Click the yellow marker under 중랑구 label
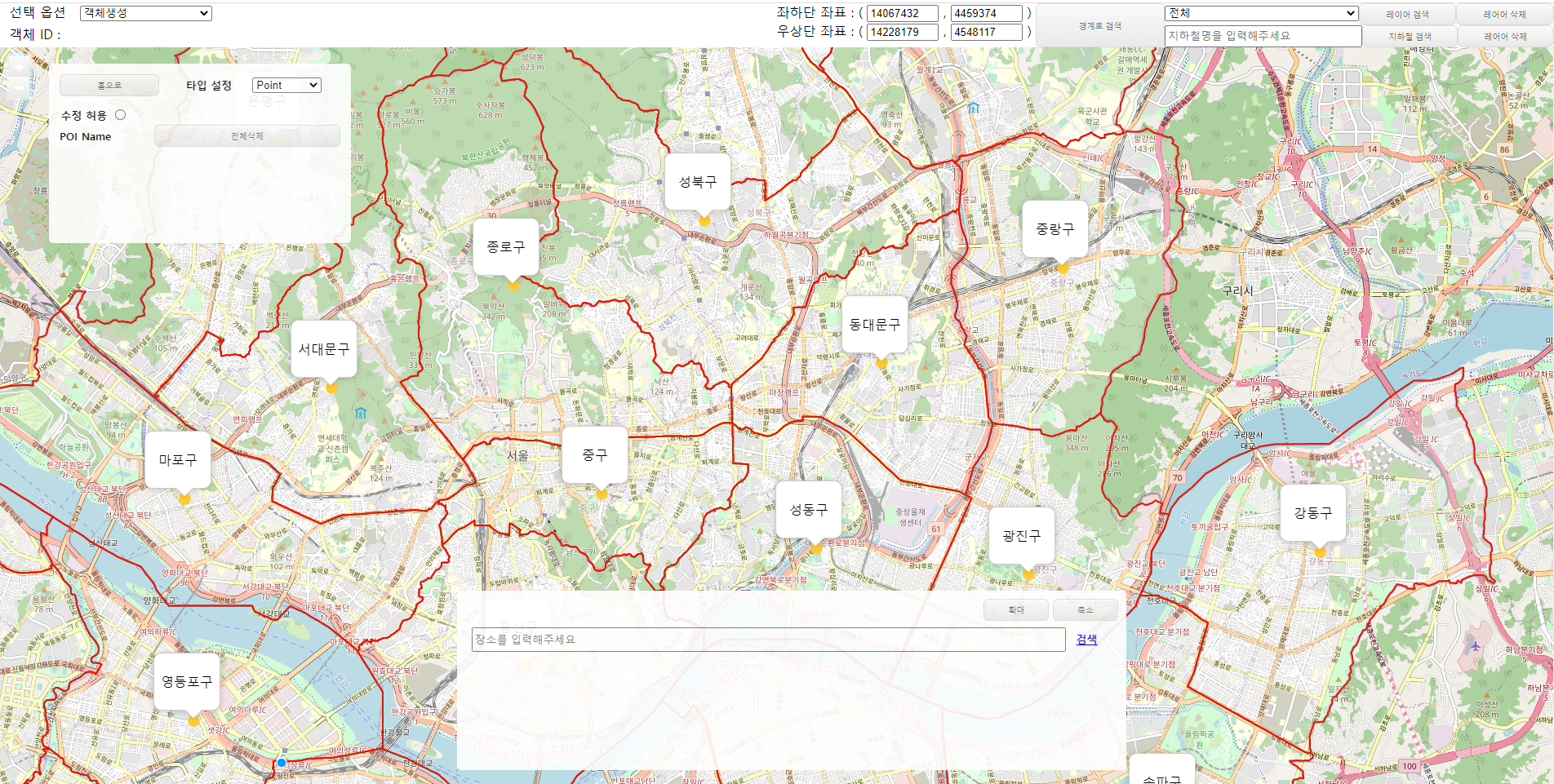This screenshot has height=784, width=1554. 1063,268
